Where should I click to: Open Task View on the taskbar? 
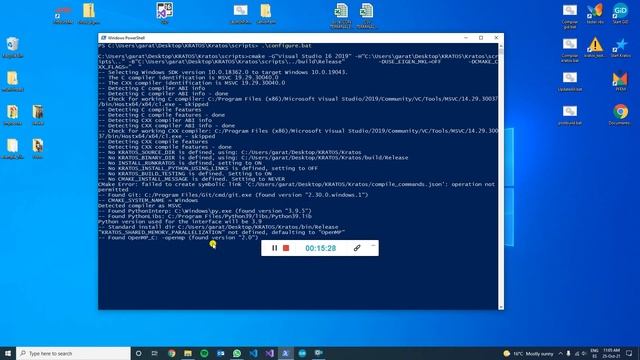pos(155,353)
